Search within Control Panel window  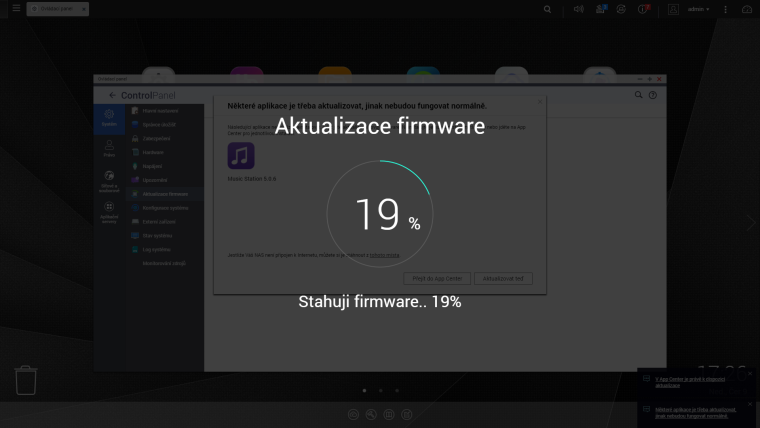tap(638, 95)
